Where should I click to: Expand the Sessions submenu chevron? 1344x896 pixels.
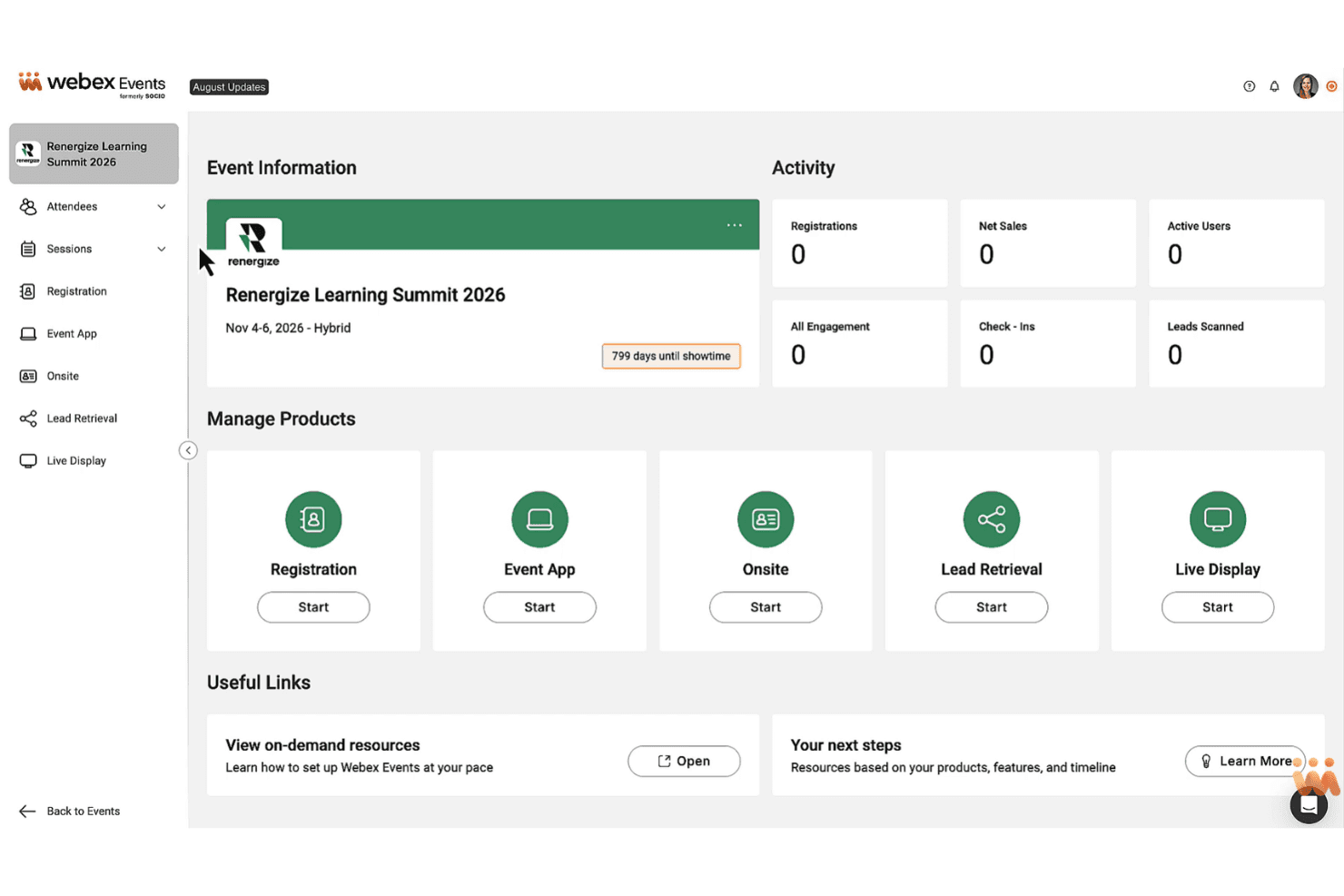[162, 249]
